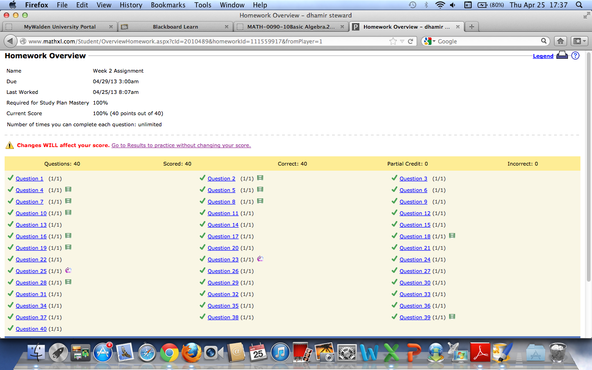Open Question 40 link
592x370 pixels.
coord(31,329)
